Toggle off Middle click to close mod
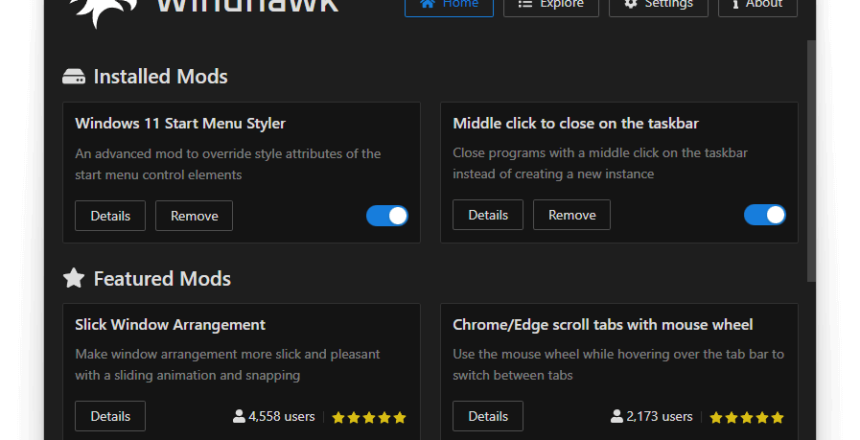860x440 pixels. 765,215
